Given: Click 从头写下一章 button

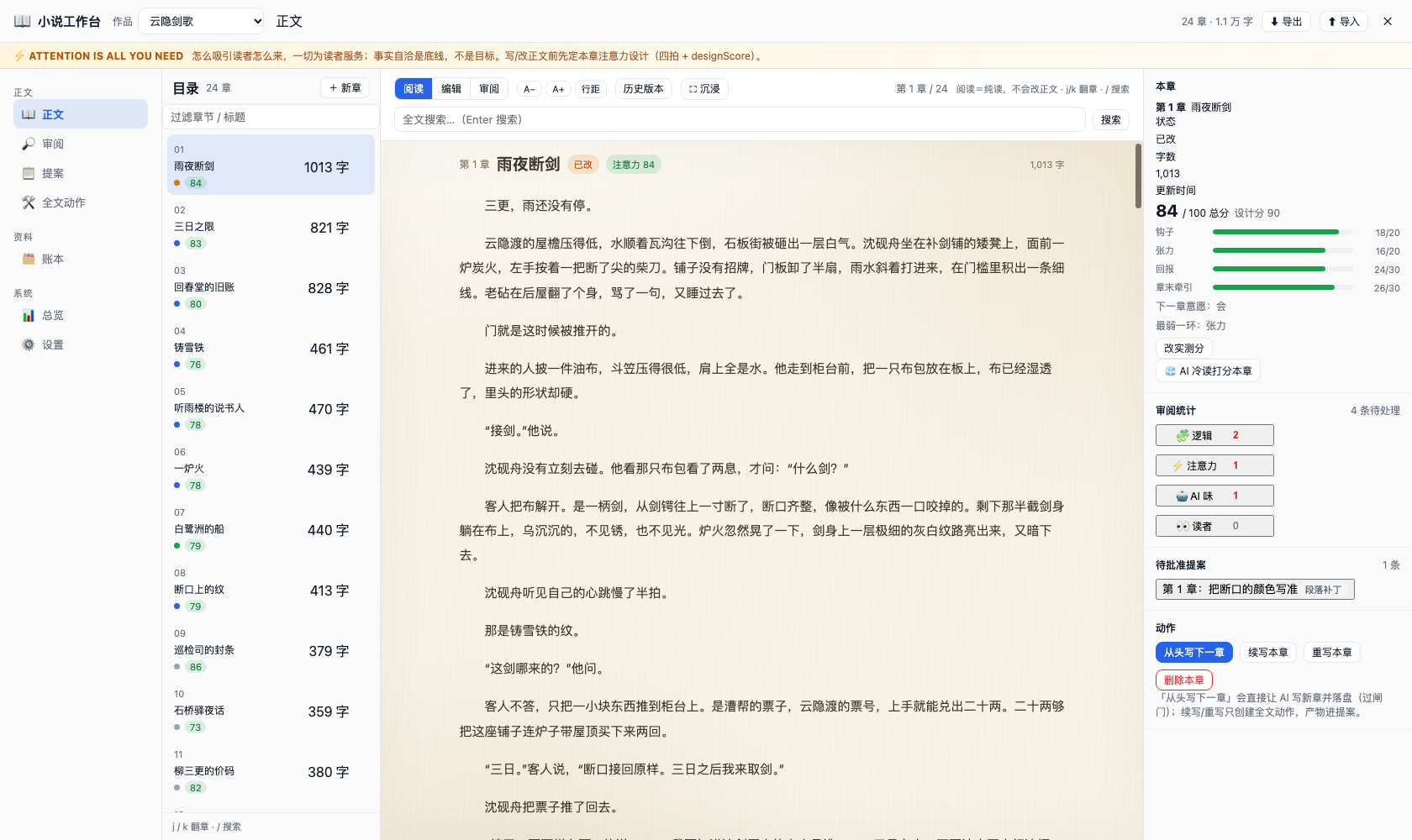Looking at the screenshot, I should click(1194, 653).
